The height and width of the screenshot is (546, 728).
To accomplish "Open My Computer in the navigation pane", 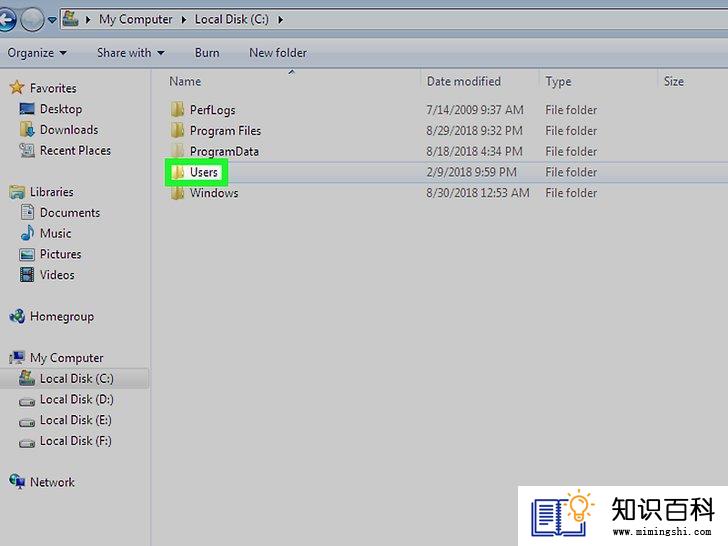I will 66,358.
